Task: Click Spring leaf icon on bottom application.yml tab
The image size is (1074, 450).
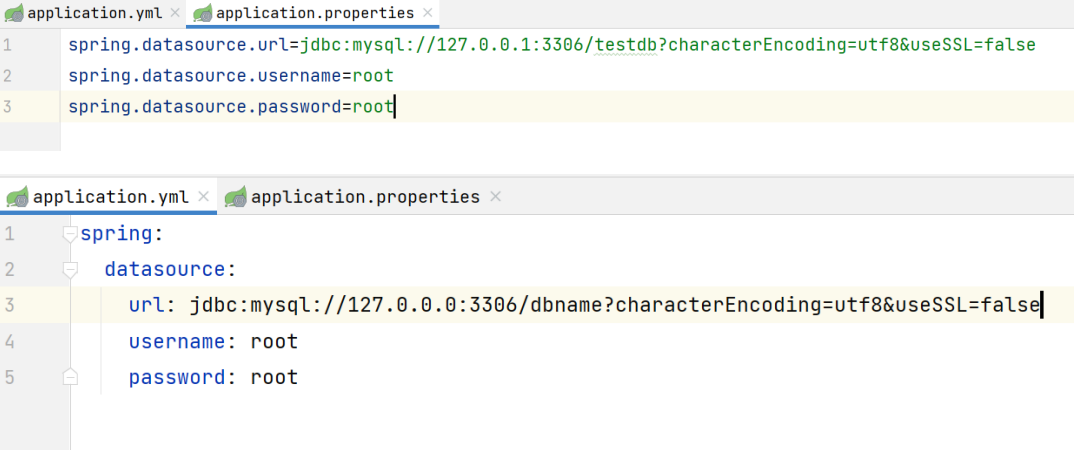Action: (x=17, y=197)
